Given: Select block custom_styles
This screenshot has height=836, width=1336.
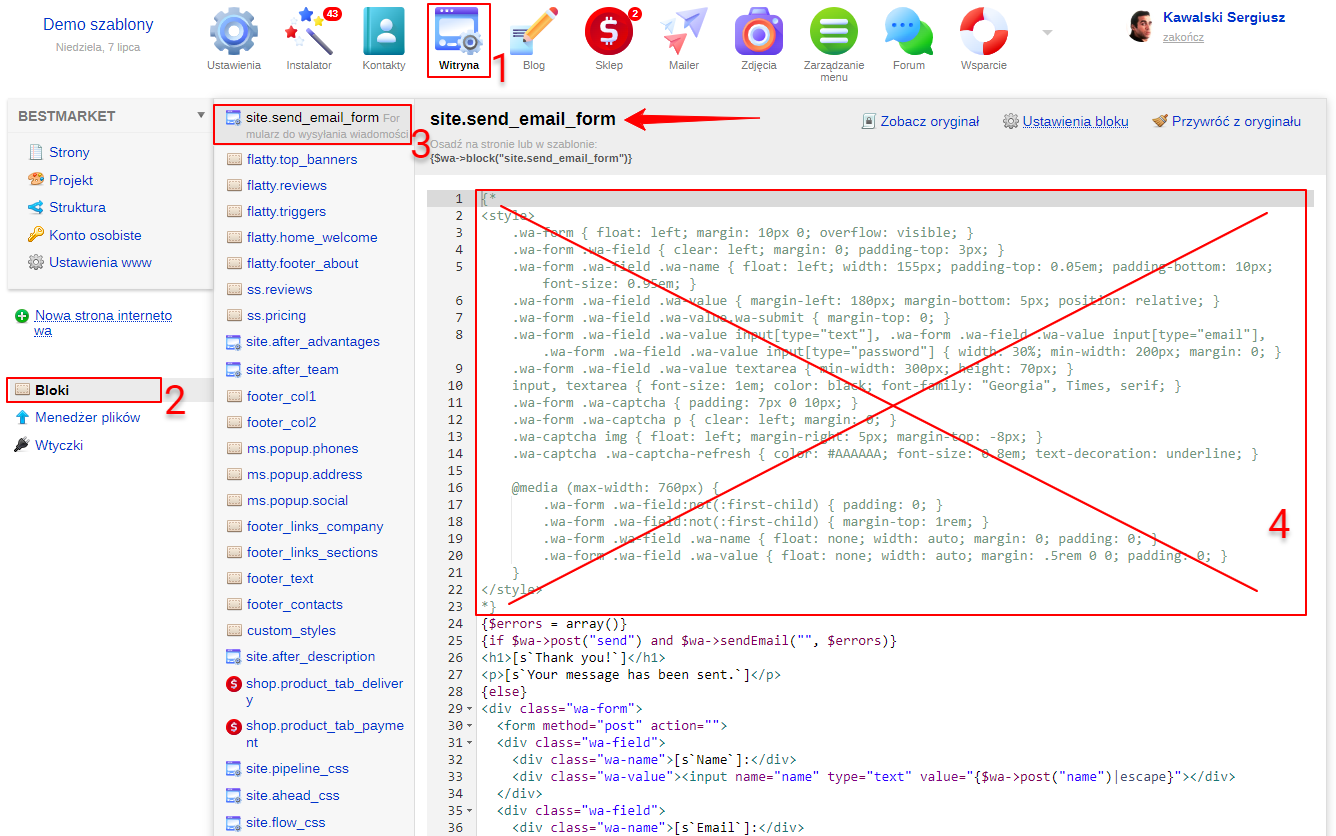Looking at the screenshot, I should click(291, 630).
